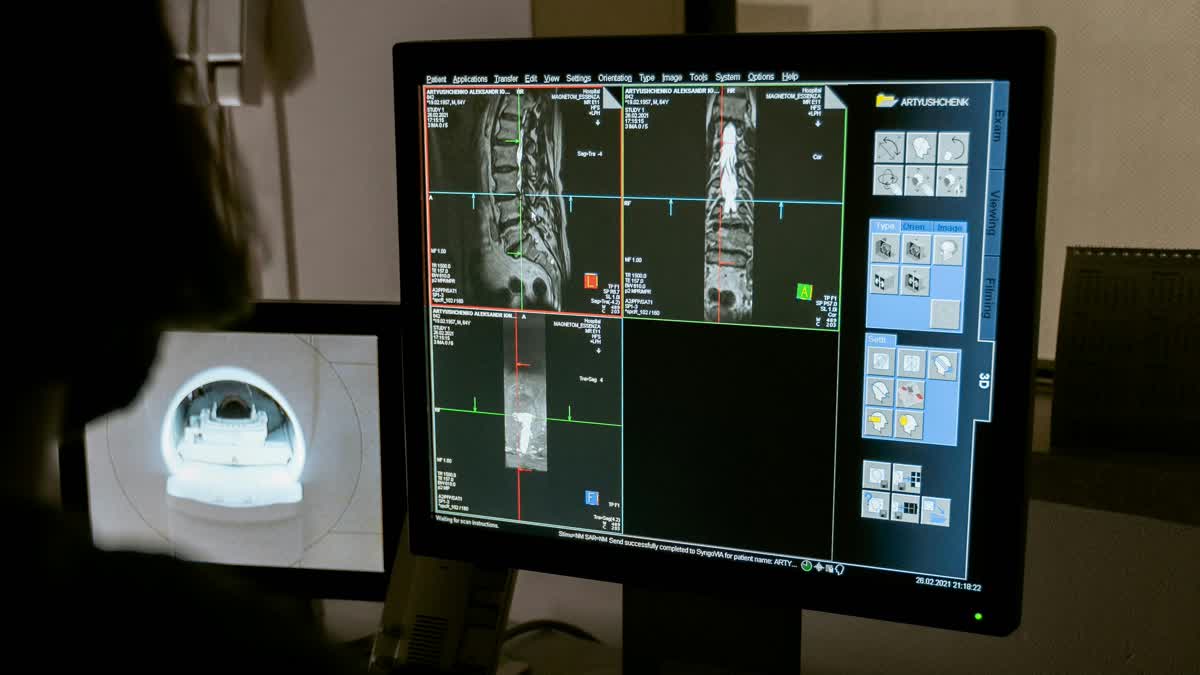Open the ARTYUSHCHENK patient folder icon
1200x675 pixels.
click(x=886, y=100)
